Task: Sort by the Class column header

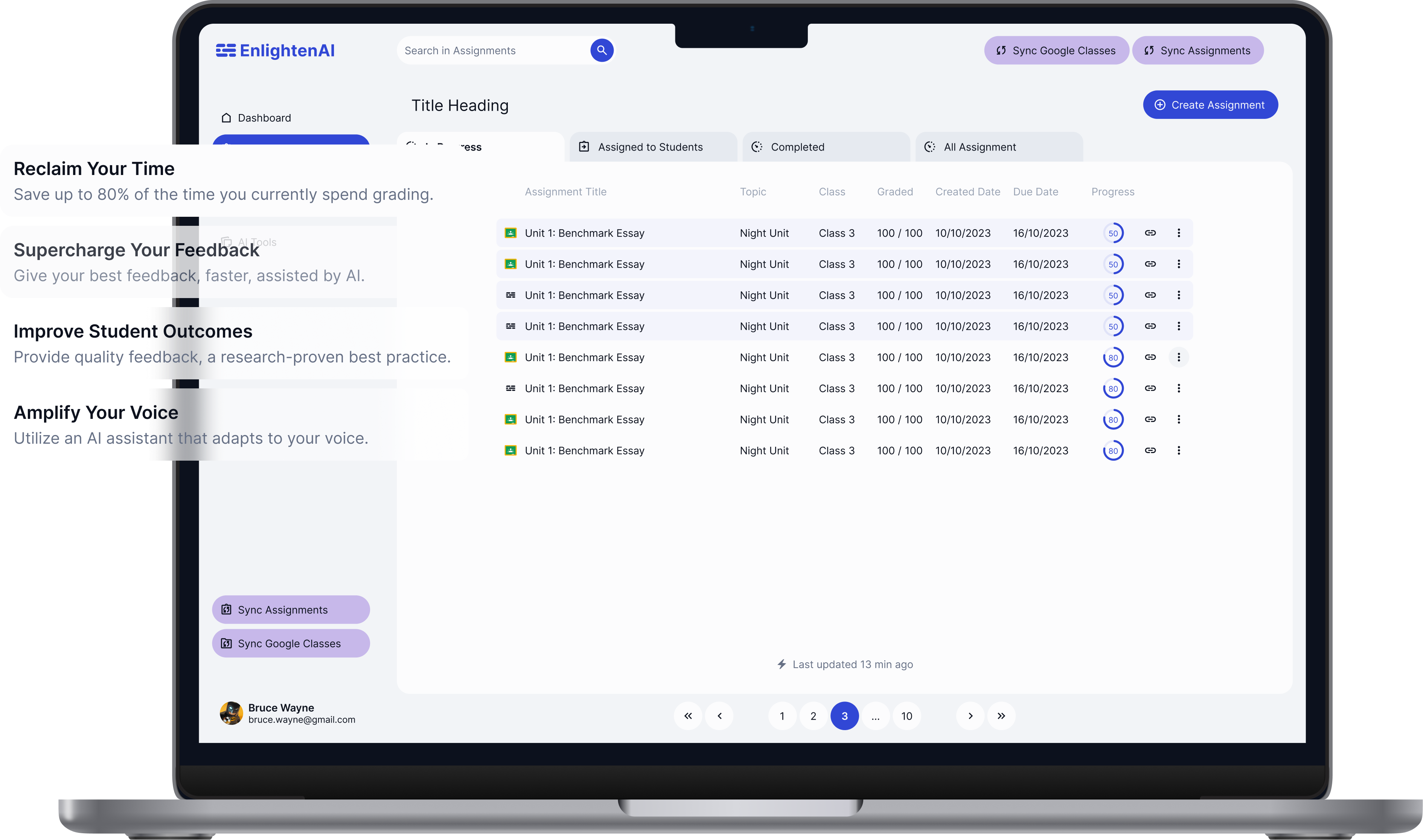Action: pyautogui.click(x=832, y=192)
